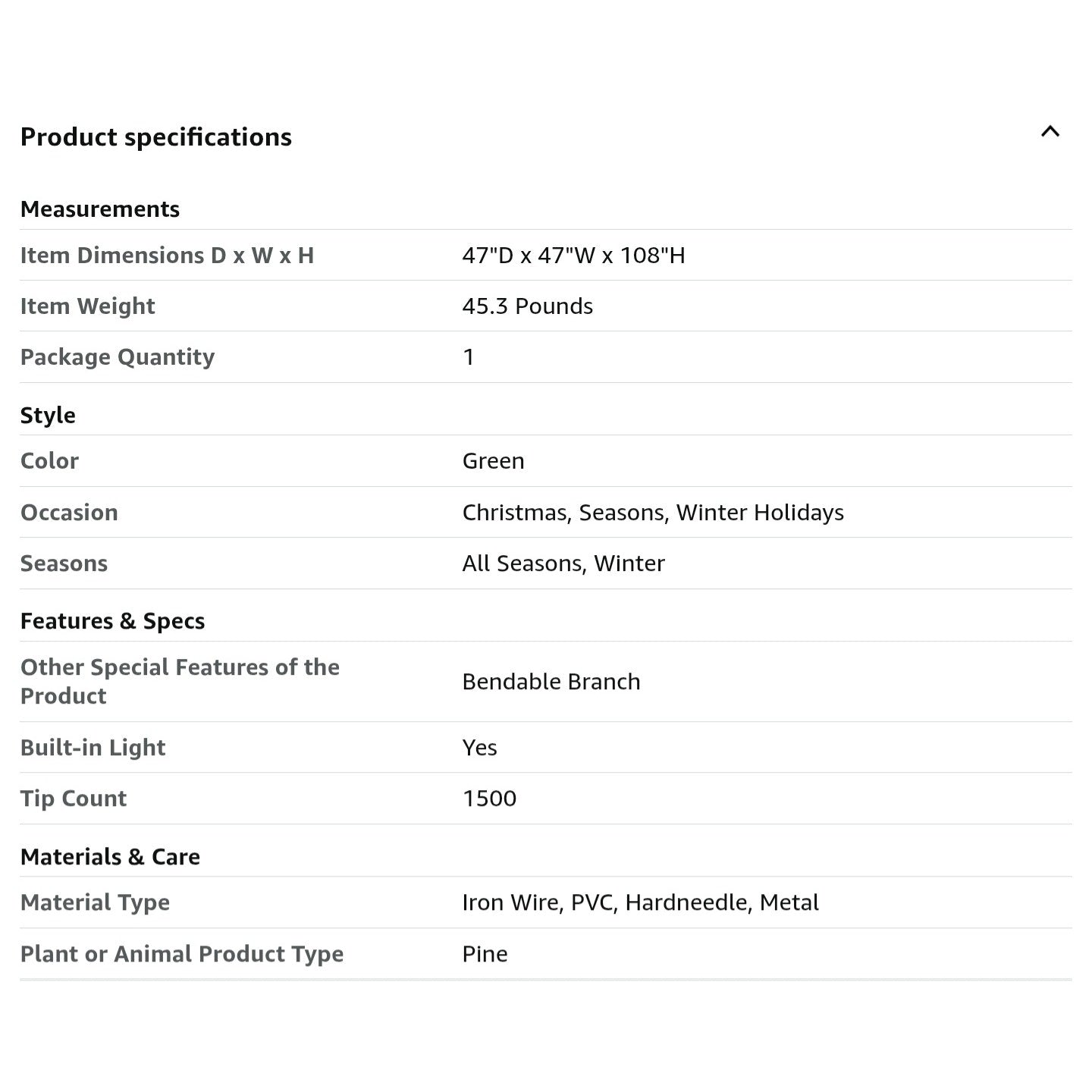Select the Features & Specs header
This screenshot has height=1092, width=1092.
(112, 621)
